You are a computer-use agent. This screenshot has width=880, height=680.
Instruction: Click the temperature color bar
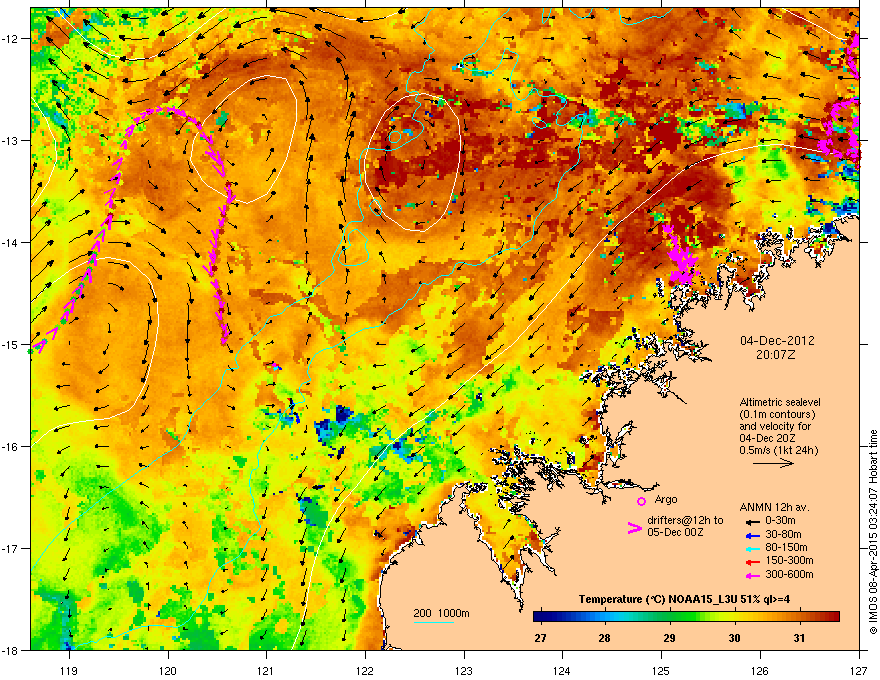click(x=686, y=617)
